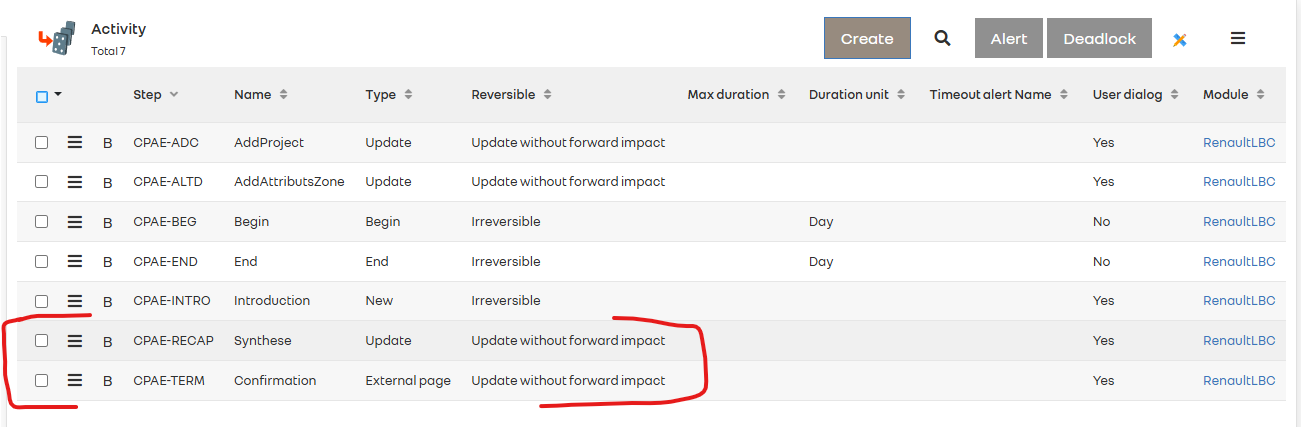This screenshot has width=1301, height=427.
Task: Click the Deadlock button
Action: 1099,38
